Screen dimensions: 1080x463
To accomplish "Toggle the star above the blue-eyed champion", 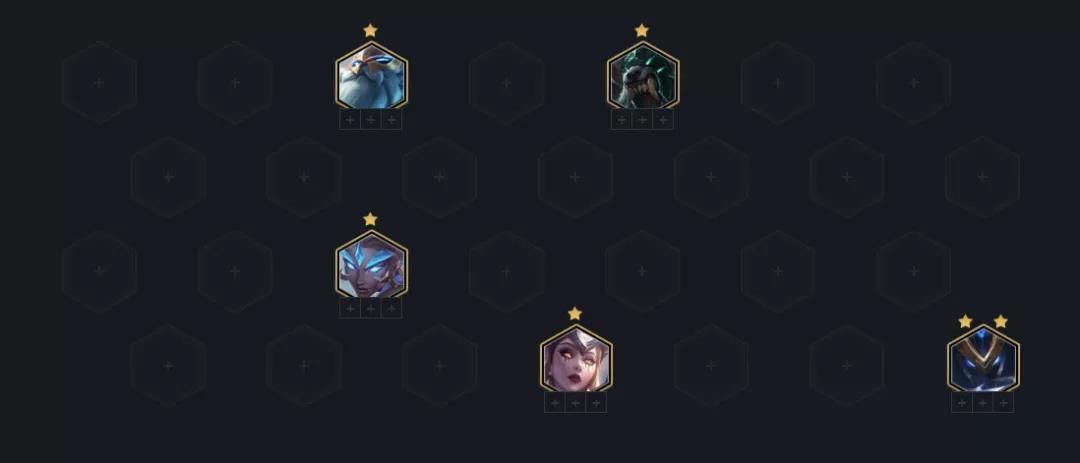I will 370,219.
